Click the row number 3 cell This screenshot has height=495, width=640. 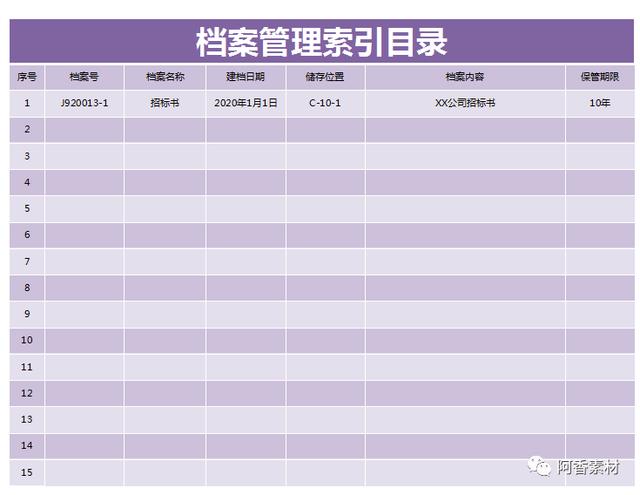click(27, 156)
